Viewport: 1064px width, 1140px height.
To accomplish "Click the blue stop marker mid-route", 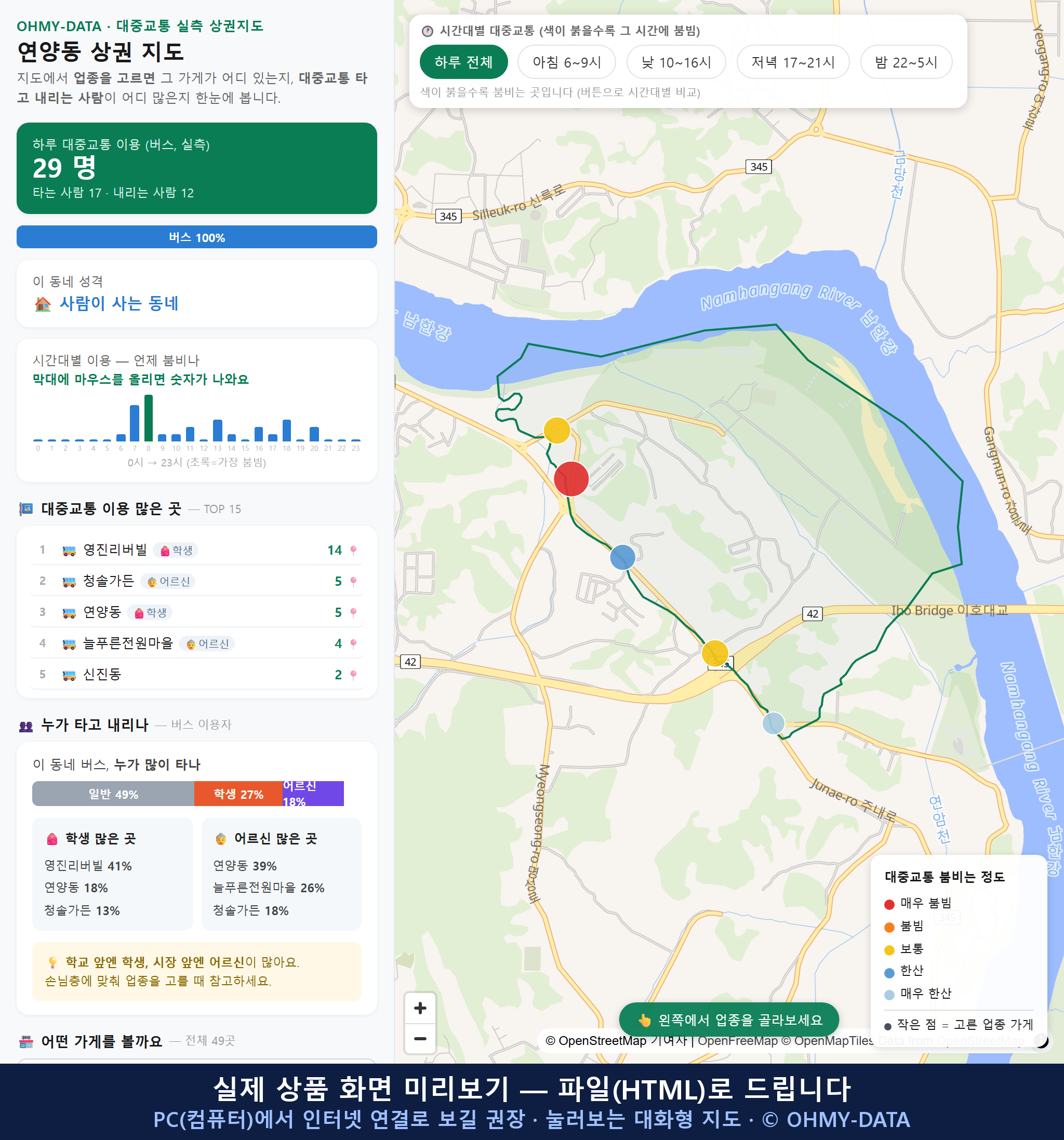I will coord(622,557).
